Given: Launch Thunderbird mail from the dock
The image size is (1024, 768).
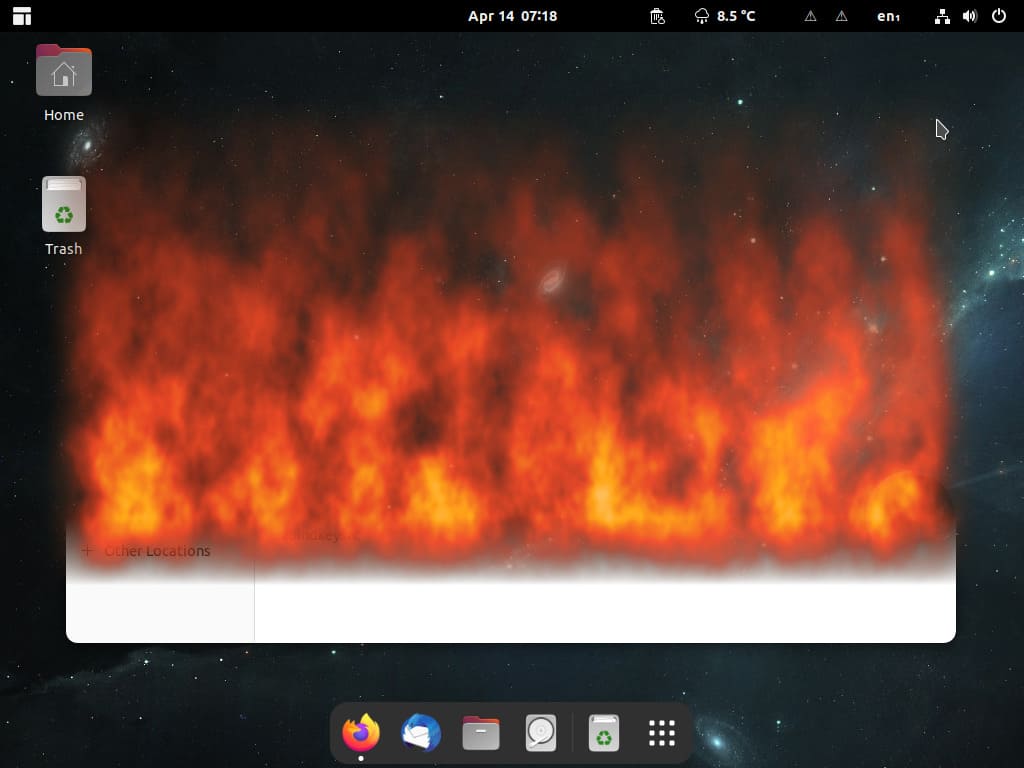Looking at the screenshot, I should point(421,733).
